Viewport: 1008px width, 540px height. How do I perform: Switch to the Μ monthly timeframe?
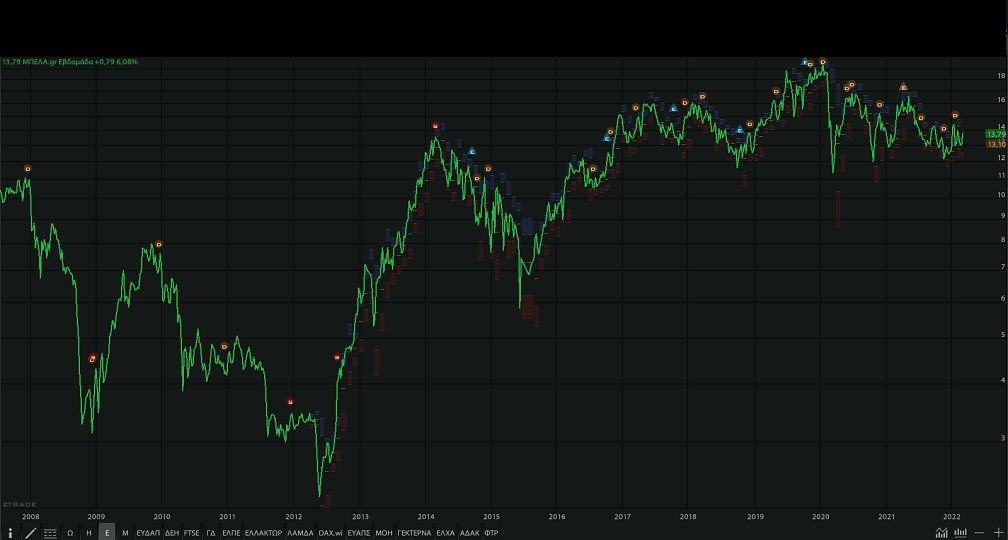125,532
